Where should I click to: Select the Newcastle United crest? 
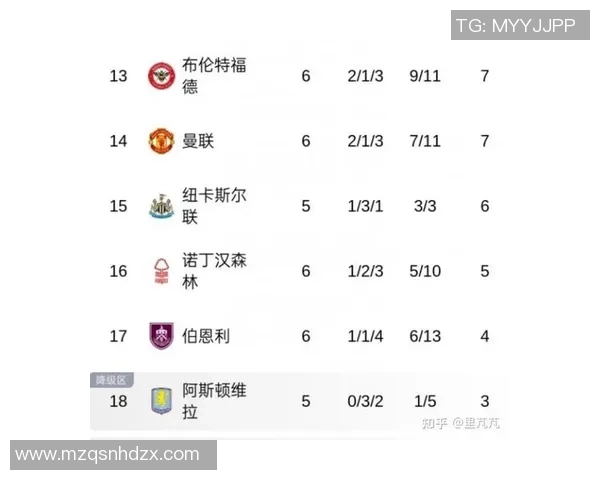coord(160,206)
